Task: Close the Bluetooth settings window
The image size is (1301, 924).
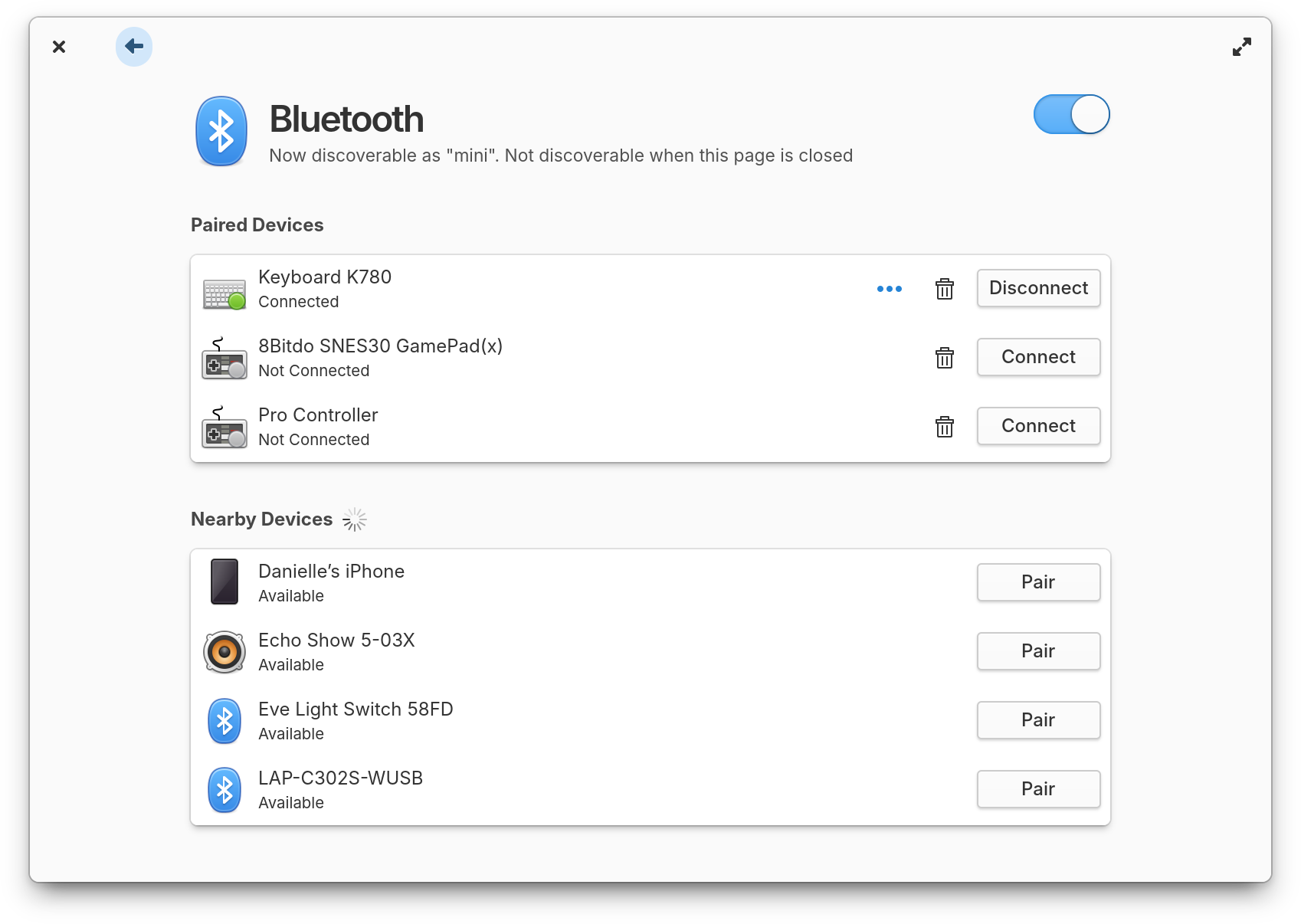Action: pyautogui.click(x=59, y=47)
